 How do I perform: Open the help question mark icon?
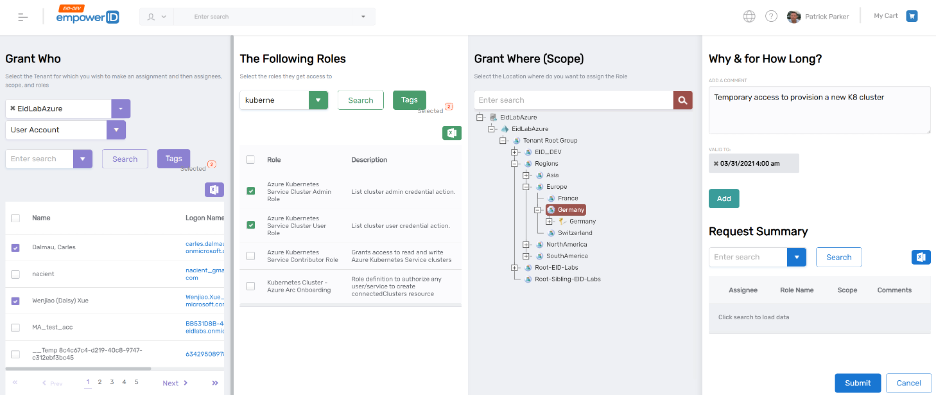tap(771, 16)
